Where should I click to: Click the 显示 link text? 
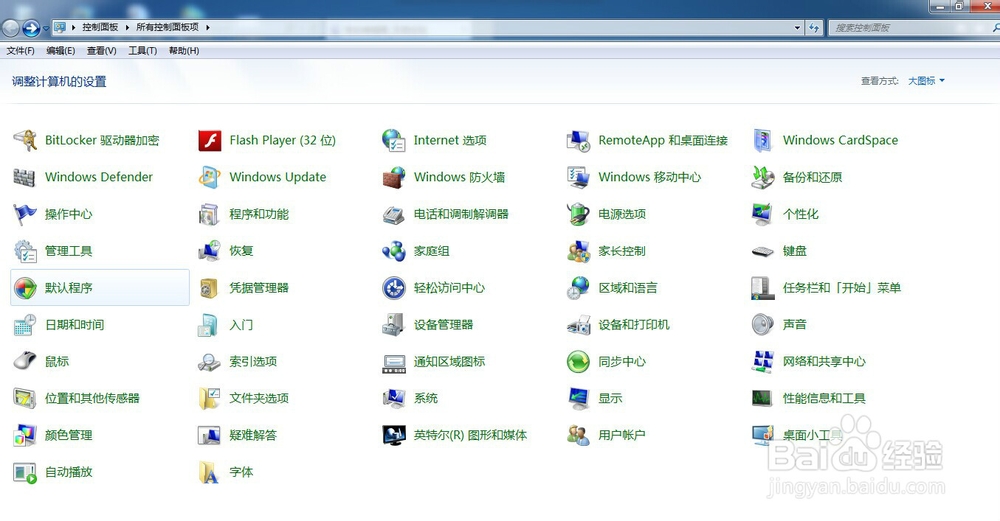(x=610, y=399)
